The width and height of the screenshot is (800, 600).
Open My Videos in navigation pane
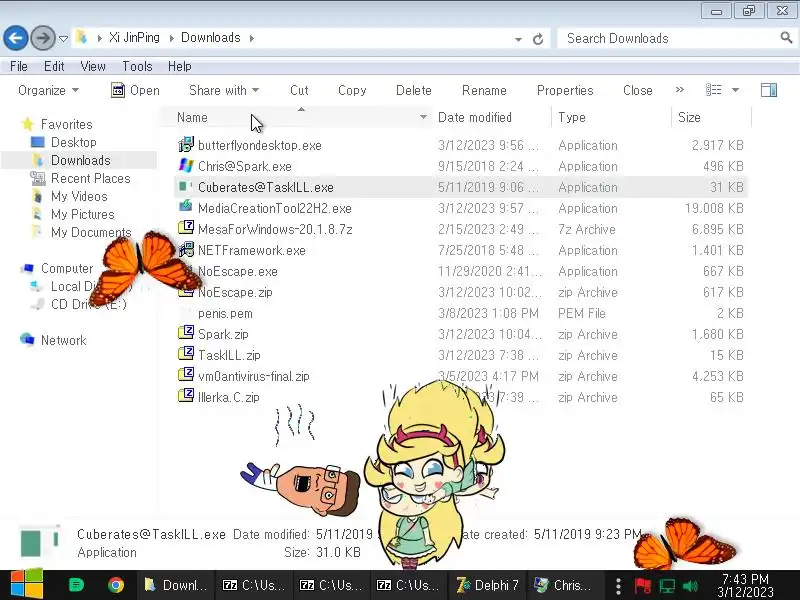[79, 196]
